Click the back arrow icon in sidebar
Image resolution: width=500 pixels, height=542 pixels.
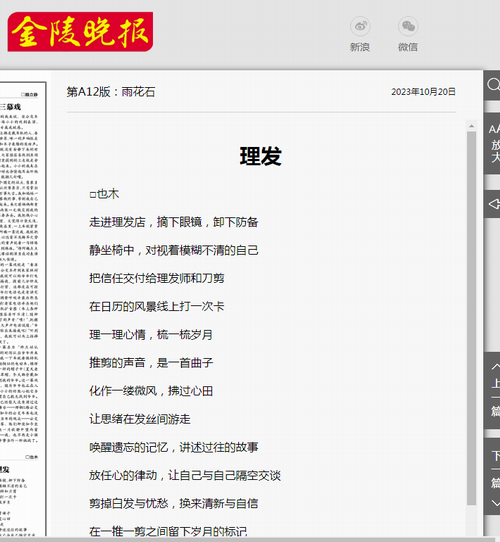pos(494,204)
